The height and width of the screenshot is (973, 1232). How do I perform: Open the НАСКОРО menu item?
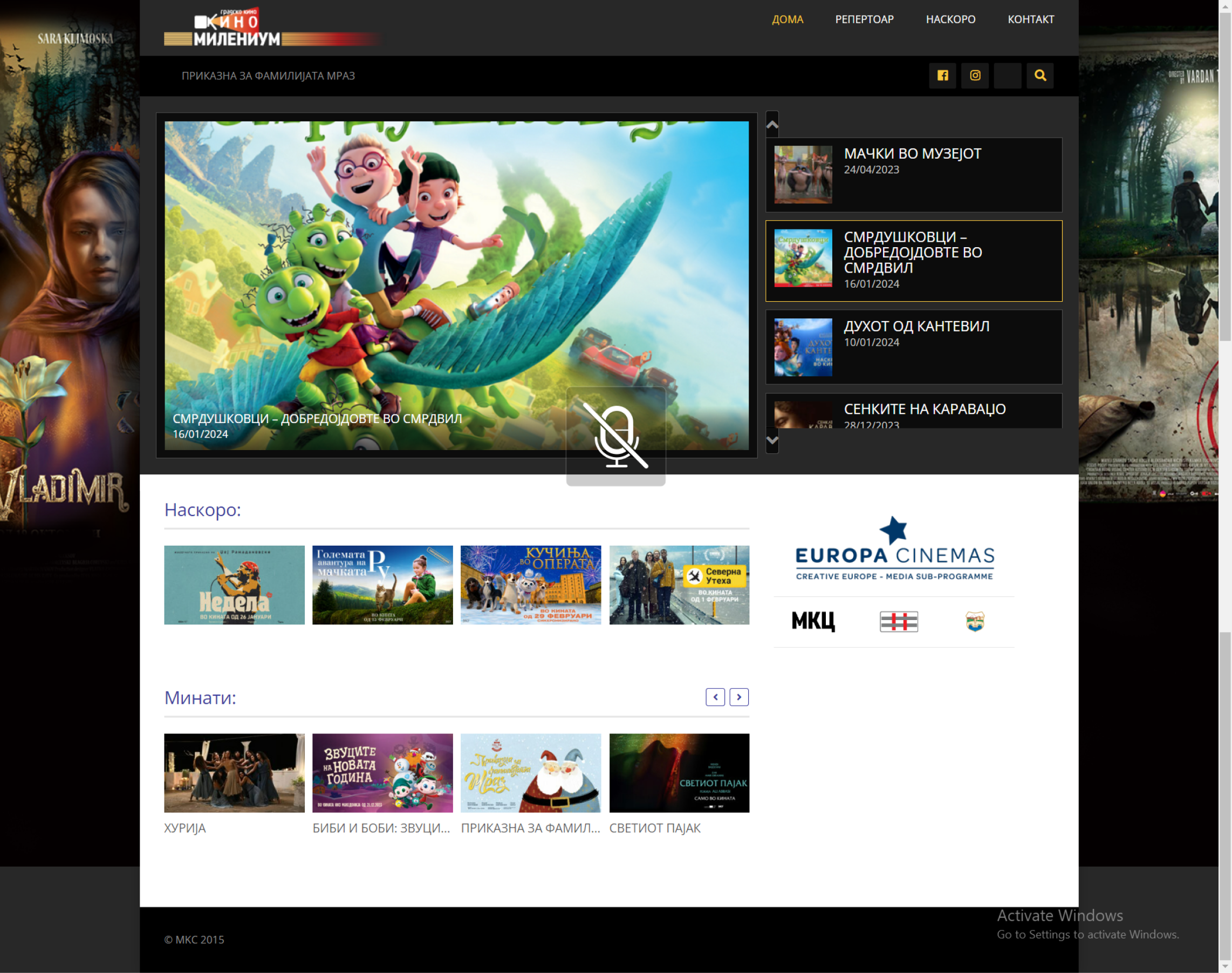pos(950,19)
